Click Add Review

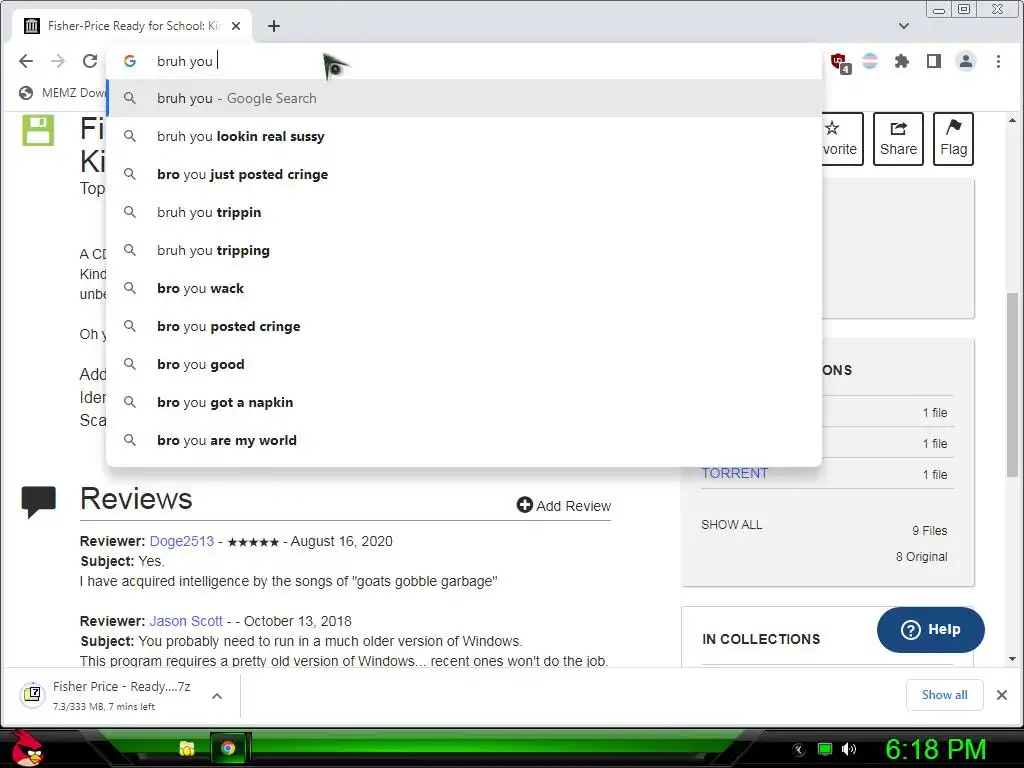coord(564,505)
